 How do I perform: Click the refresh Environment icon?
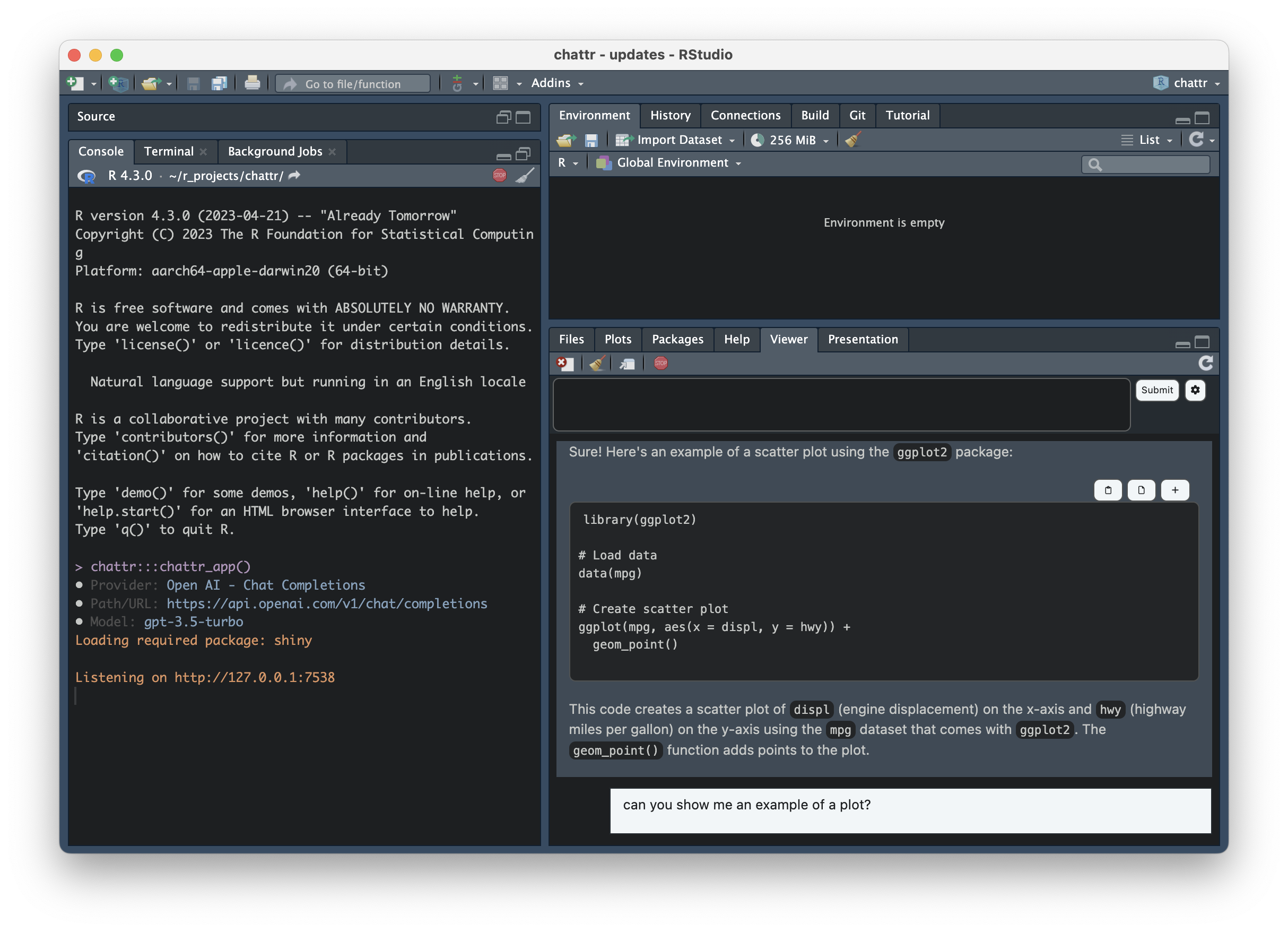[x=1198, y=139]
